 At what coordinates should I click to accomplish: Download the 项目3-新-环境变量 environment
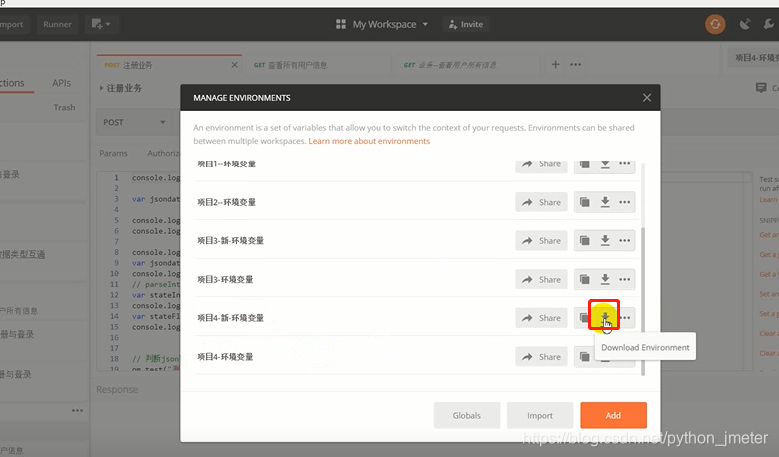pyautogui.click(x=605, y=240)
